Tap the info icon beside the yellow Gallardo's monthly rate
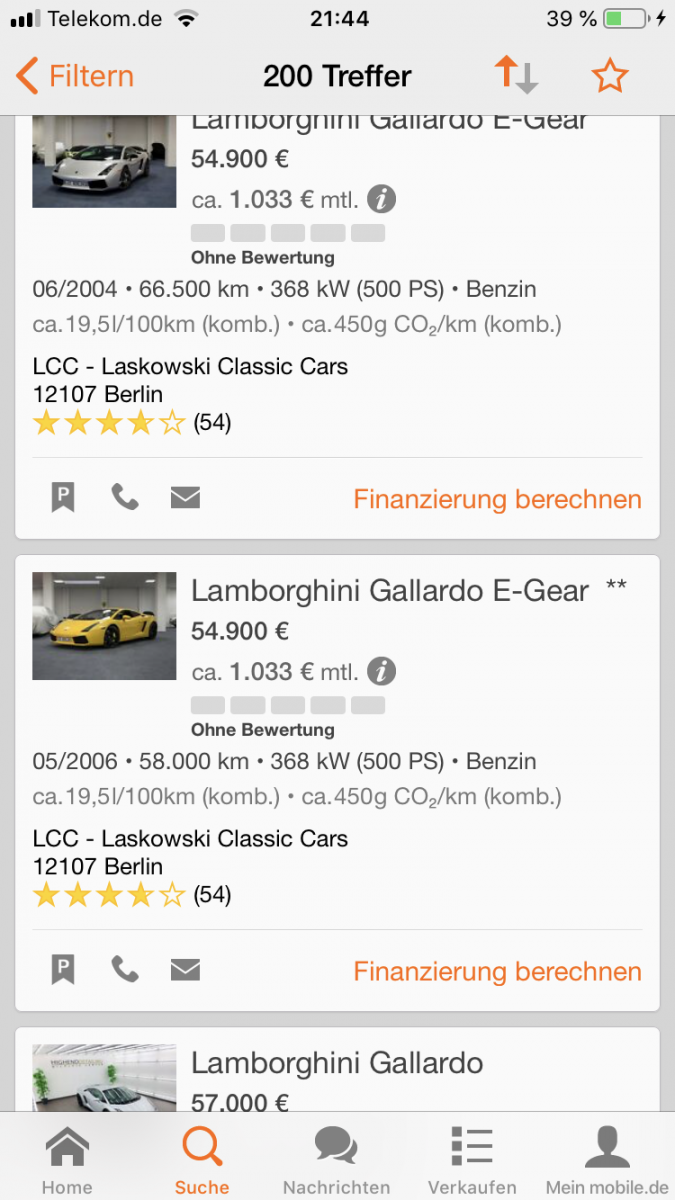The height and width of the screenshot is (1200, 675). point(381,671)
